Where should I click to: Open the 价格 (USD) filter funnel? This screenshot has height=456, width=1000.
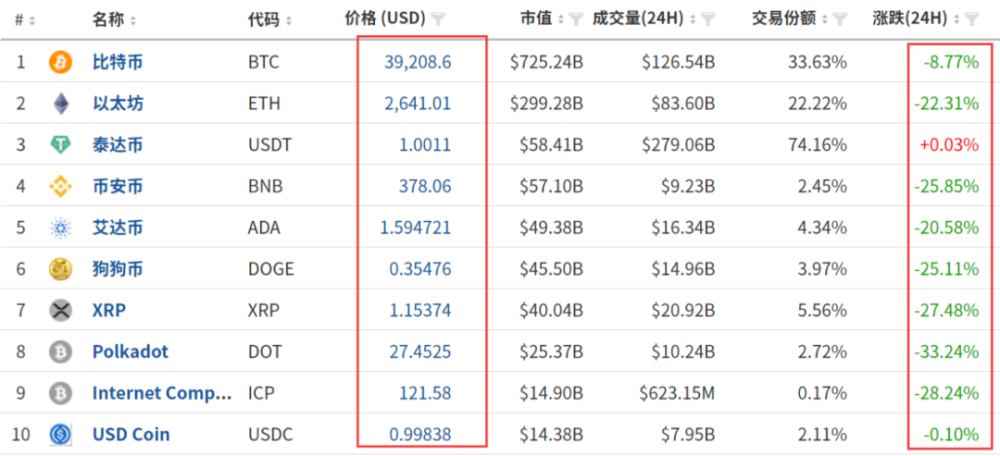[x=438, y=19]
